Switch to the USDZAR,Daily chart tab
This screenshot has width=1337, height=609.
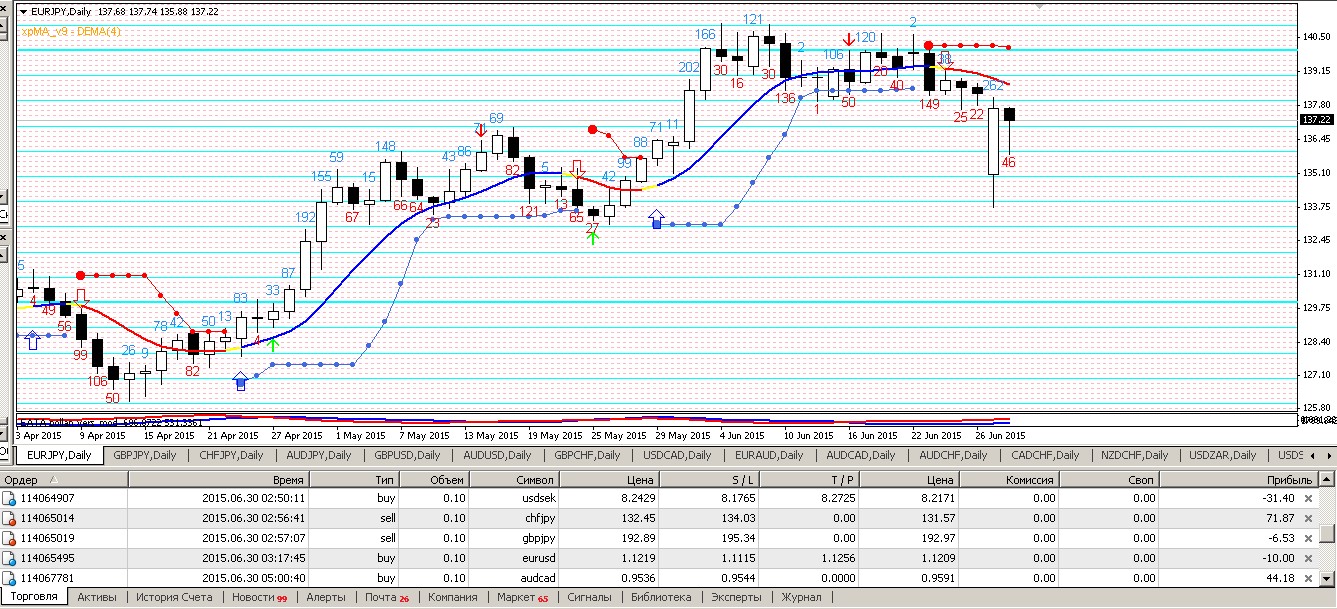pos(1222,455)
